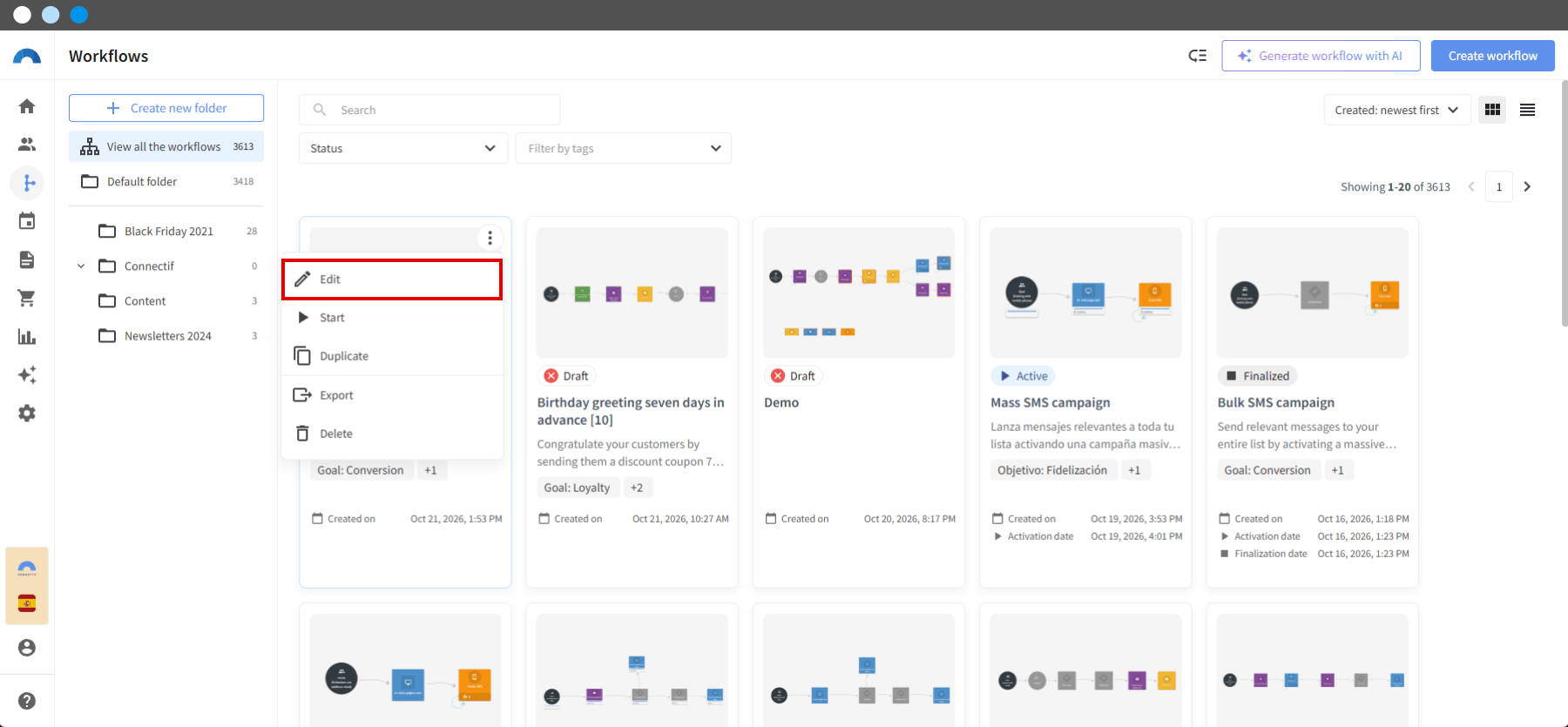Open the Demo workflow thumbnail
Image resolution: width=1568 pixels, height=727 pixels.
pos(859,293)
